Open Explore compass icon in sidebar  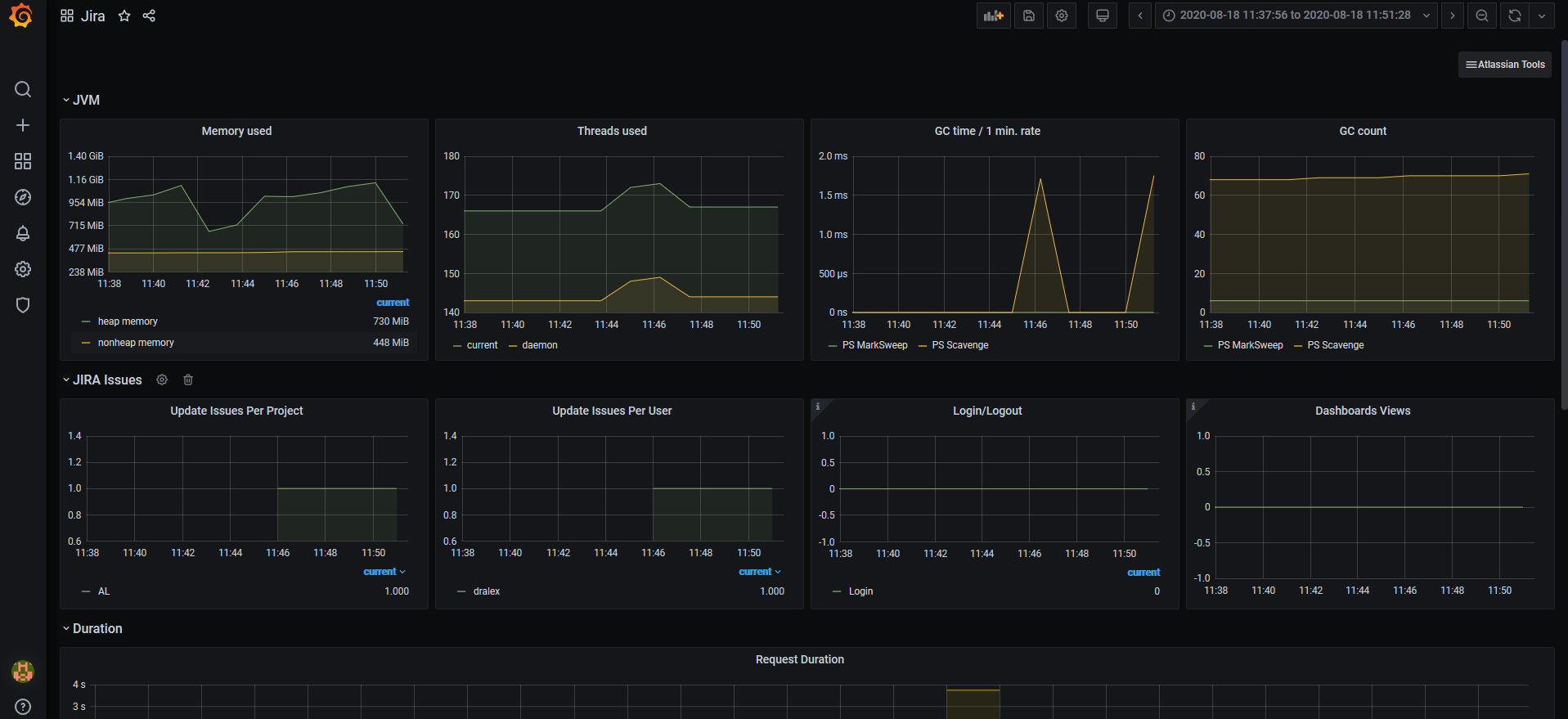(x=23, y=197)
